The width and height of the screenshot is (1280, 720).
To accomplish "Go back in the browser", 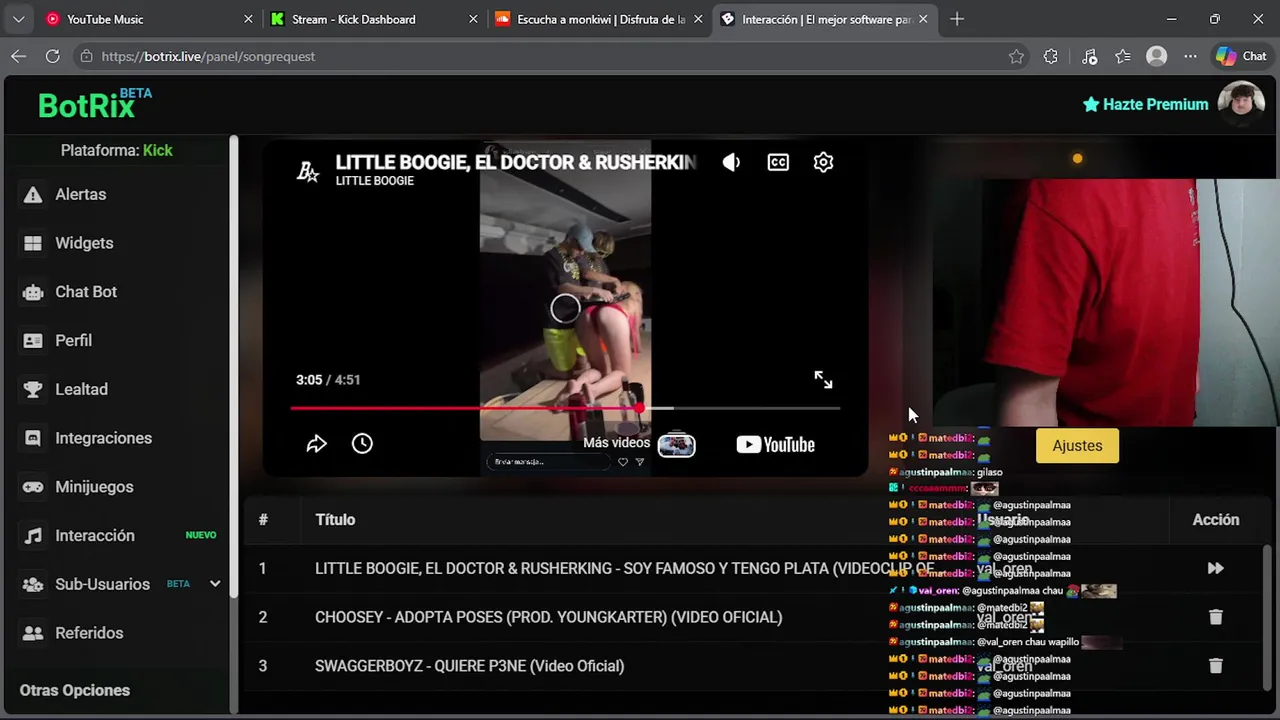I will [x=18, y=56].
